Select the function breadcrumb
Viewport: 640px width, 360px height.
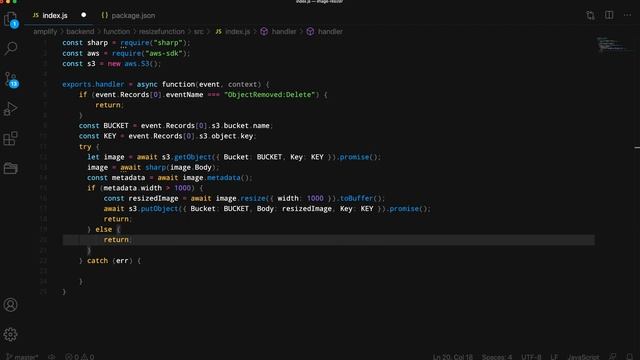[x=116, y=31]
